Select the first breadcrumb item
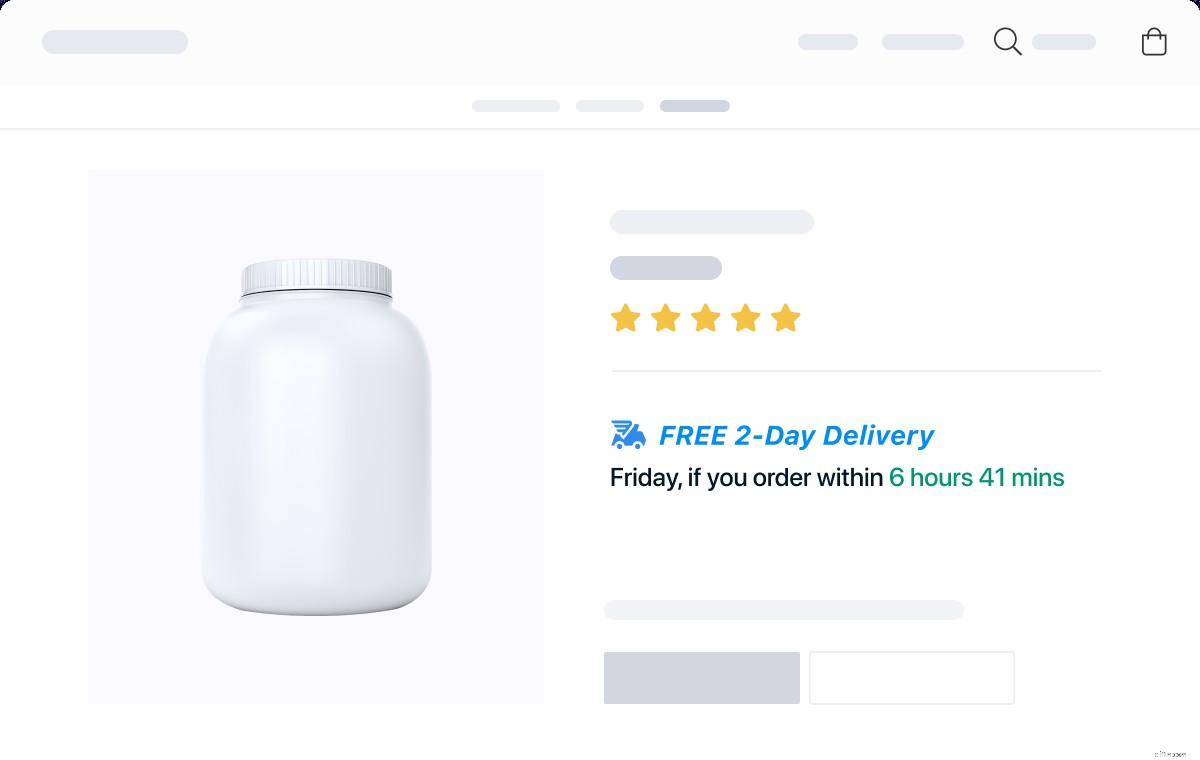The width and height of the screenshot is (1200, 760). 516,105
